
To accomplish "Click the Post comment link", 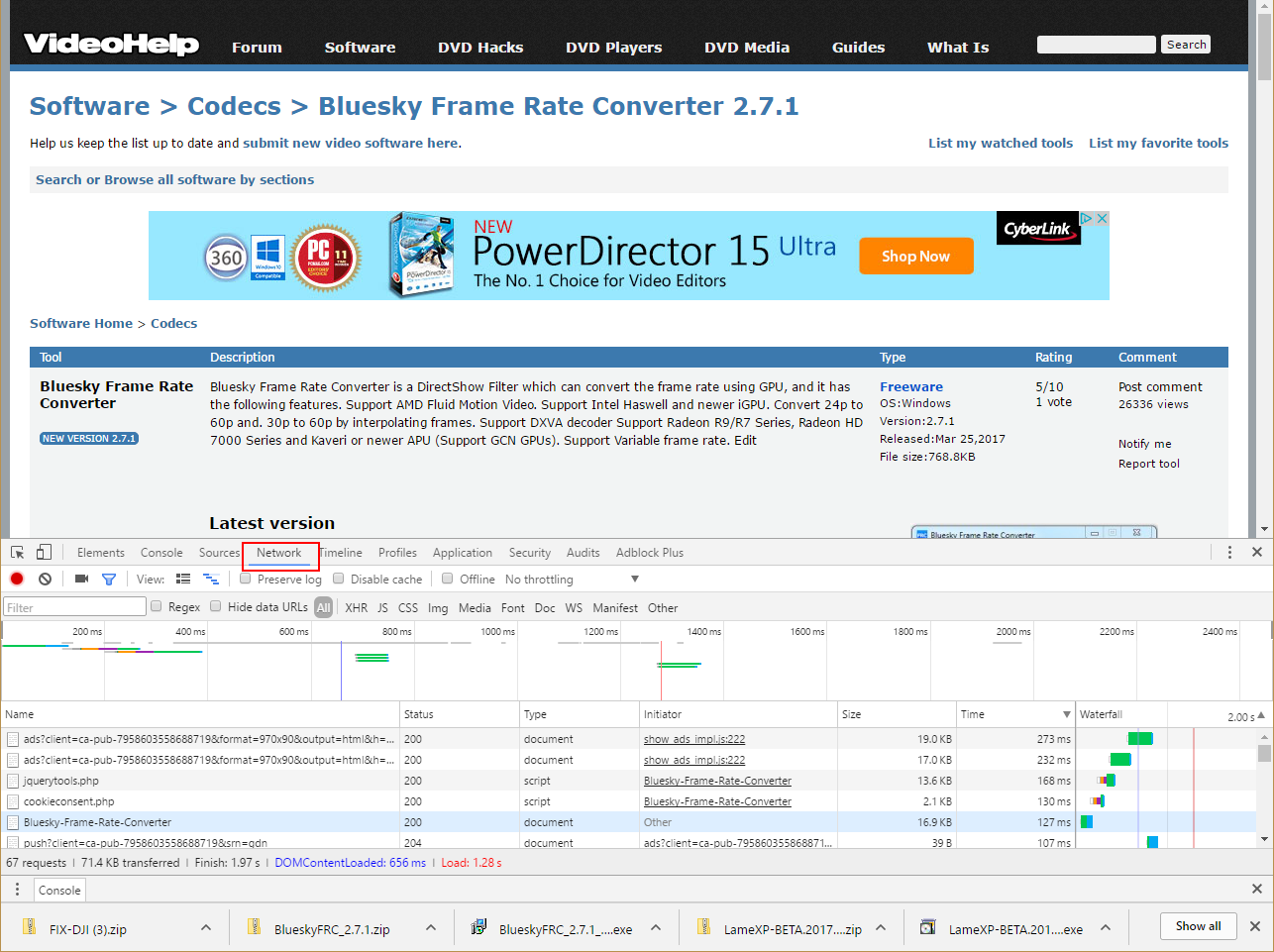I will (1160, 386).
